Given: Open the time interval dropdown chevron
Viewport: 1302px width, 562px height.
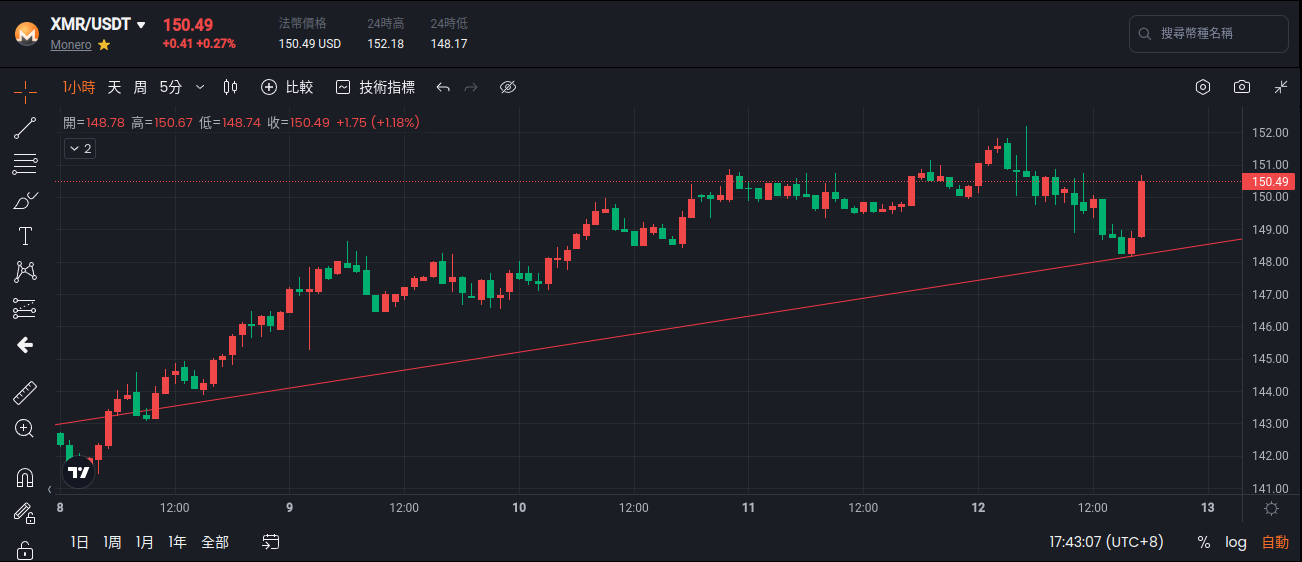Looking at the screenshot, I should 200,87.
